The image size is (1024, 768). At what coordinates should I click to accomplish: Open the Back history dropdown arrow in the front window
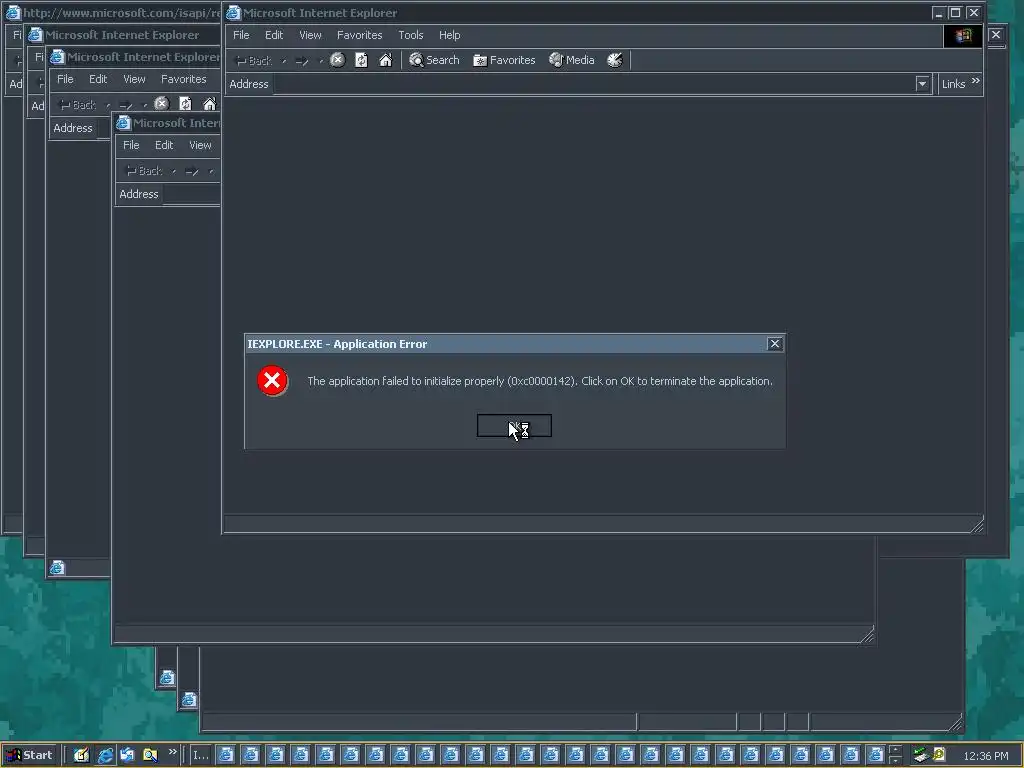(x=283, y=61)
